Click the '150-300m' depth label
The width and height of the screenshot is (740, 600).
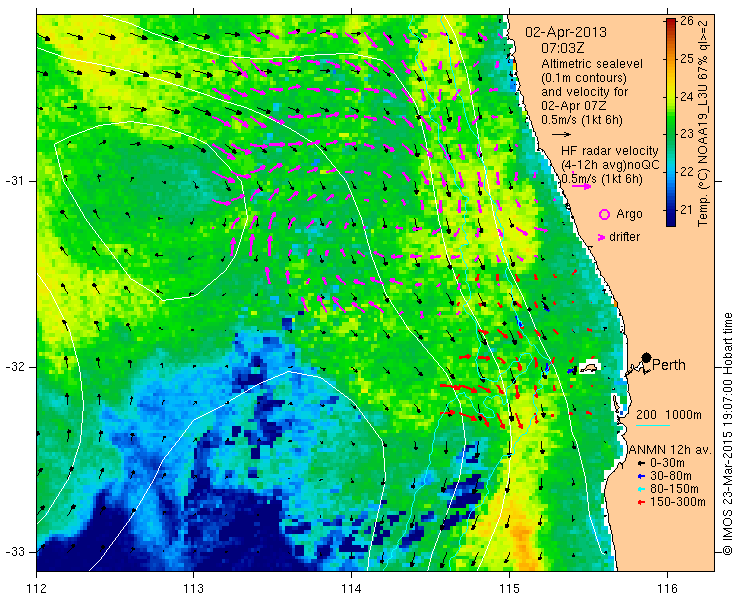[678, 502]
